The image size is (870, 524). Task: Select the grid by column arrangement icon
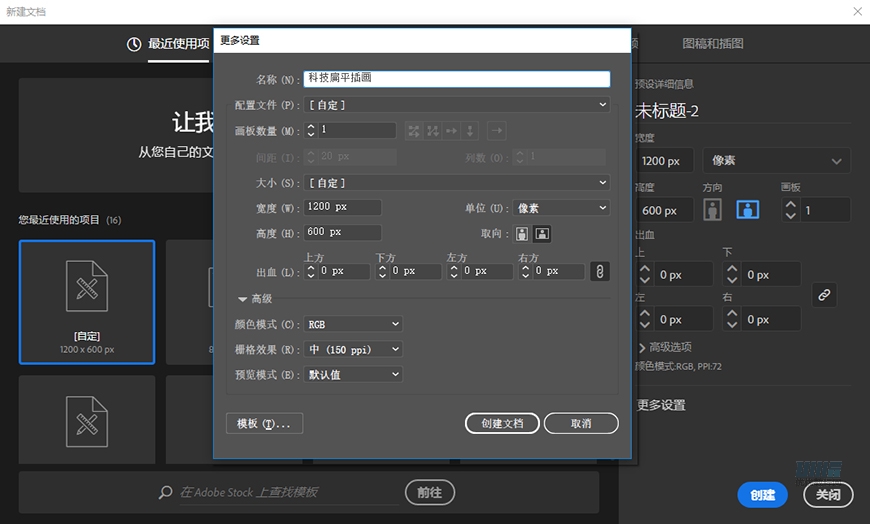[433, 131]
